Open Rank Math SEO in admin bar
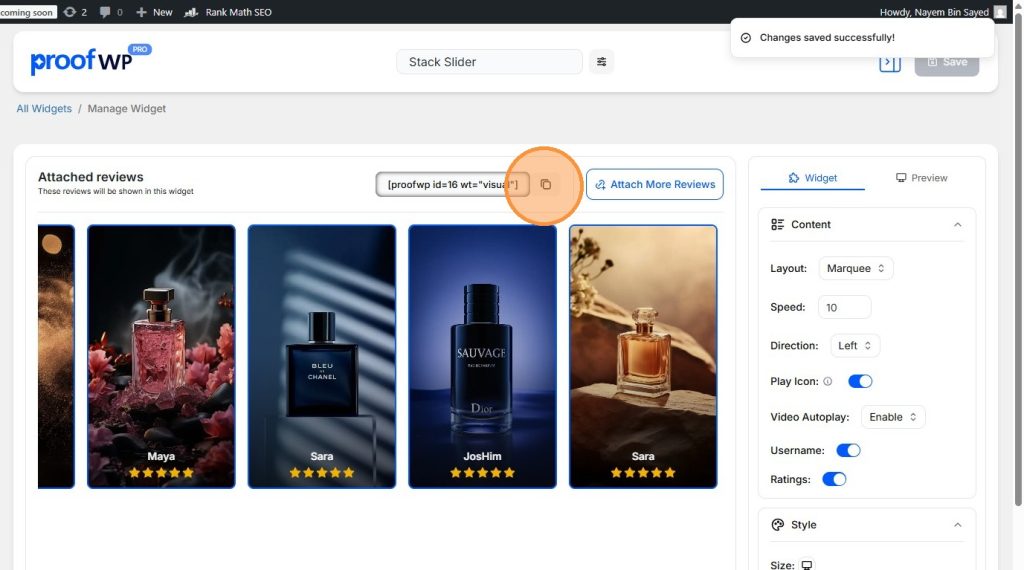The width and height of the screenshot is (1024, 570). pos(228,12)
